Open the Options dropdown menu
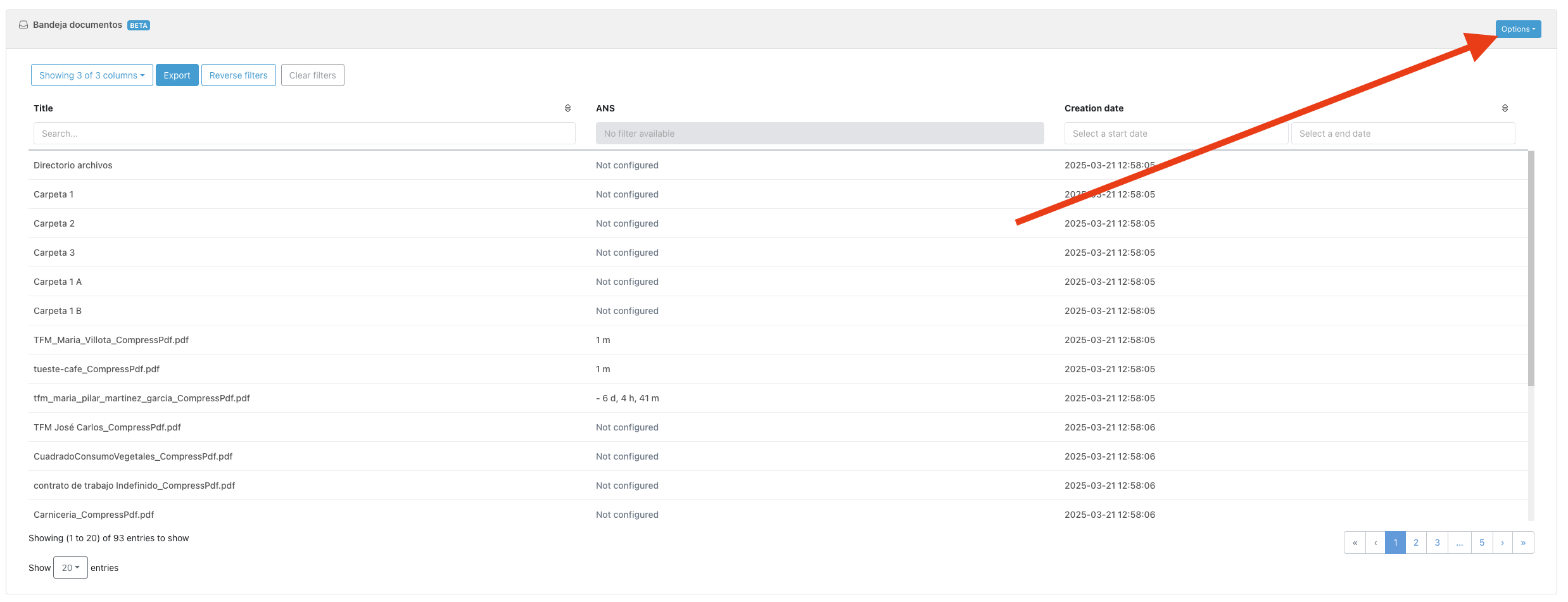 tap(1518, 29)
